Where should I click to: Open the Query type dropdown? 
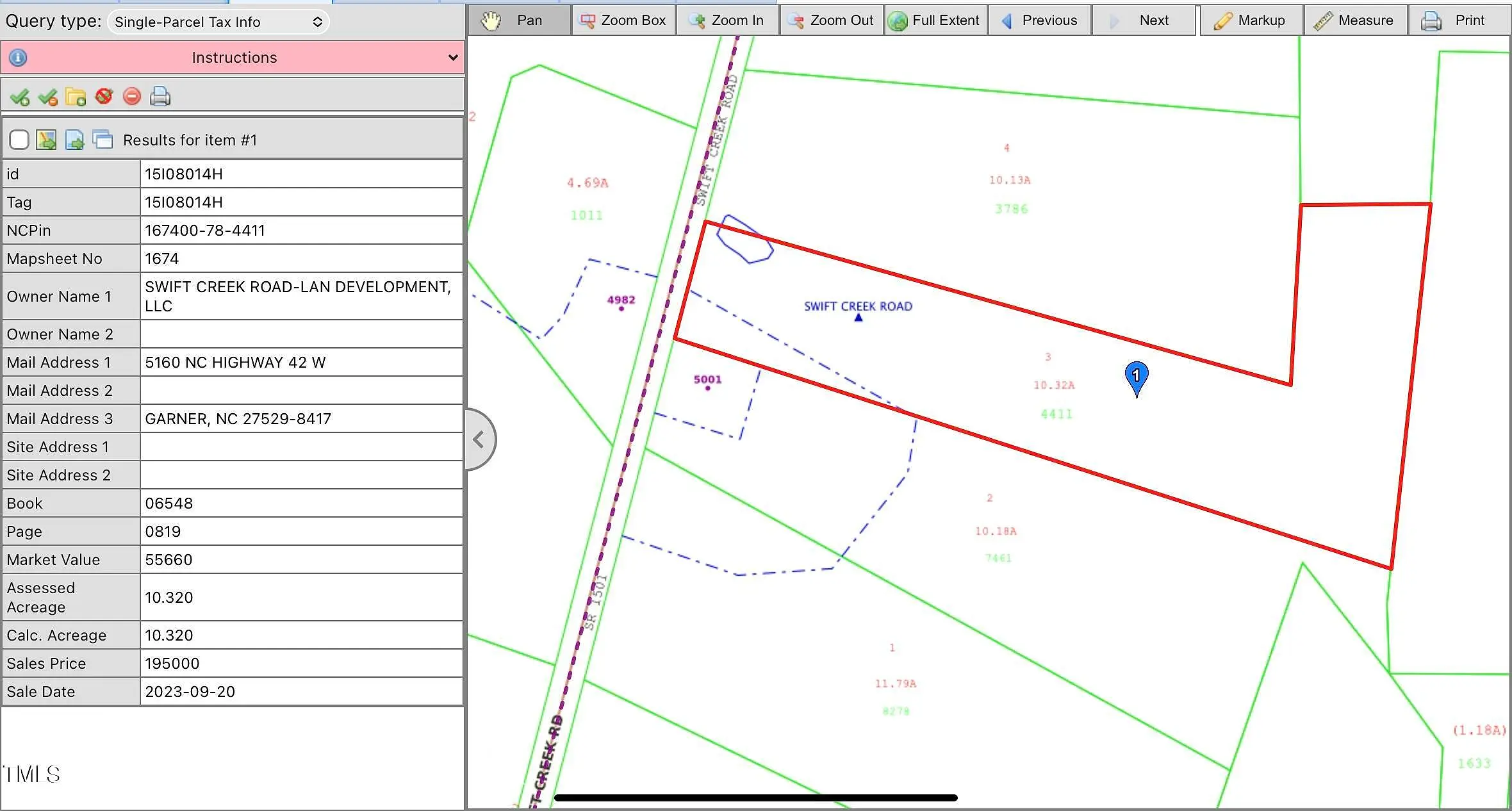click(218, 22)
